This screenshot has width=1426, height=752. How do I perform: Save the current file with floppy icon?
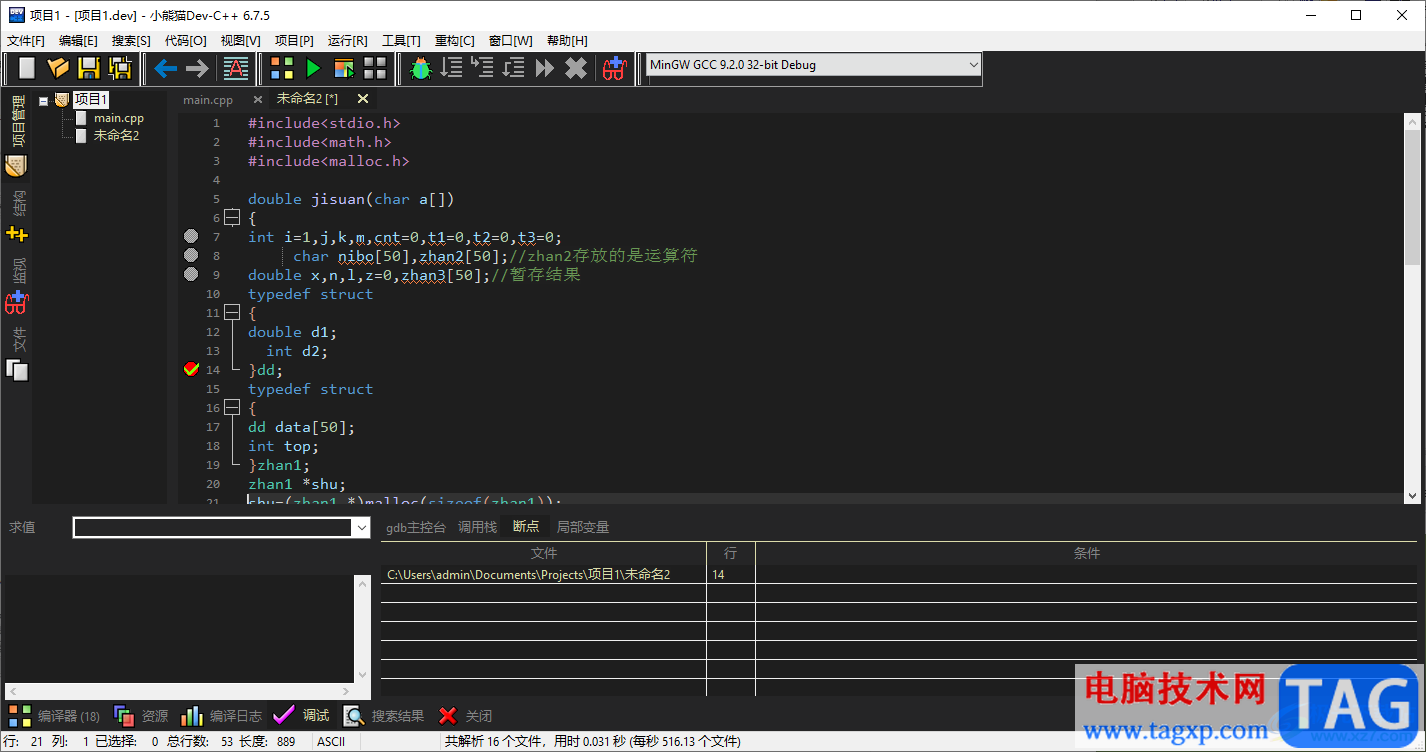click(89, 68)
